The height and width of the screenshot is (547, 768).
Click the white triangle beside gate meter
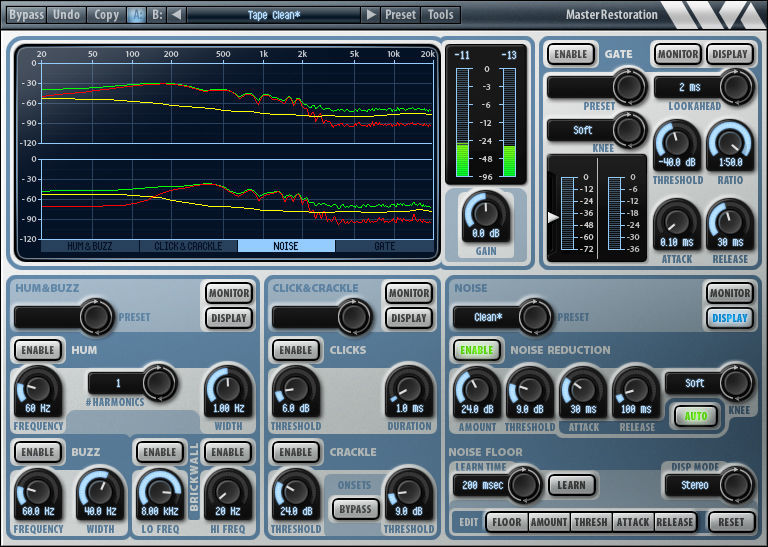pyautogui.click(x=553, y=217)
